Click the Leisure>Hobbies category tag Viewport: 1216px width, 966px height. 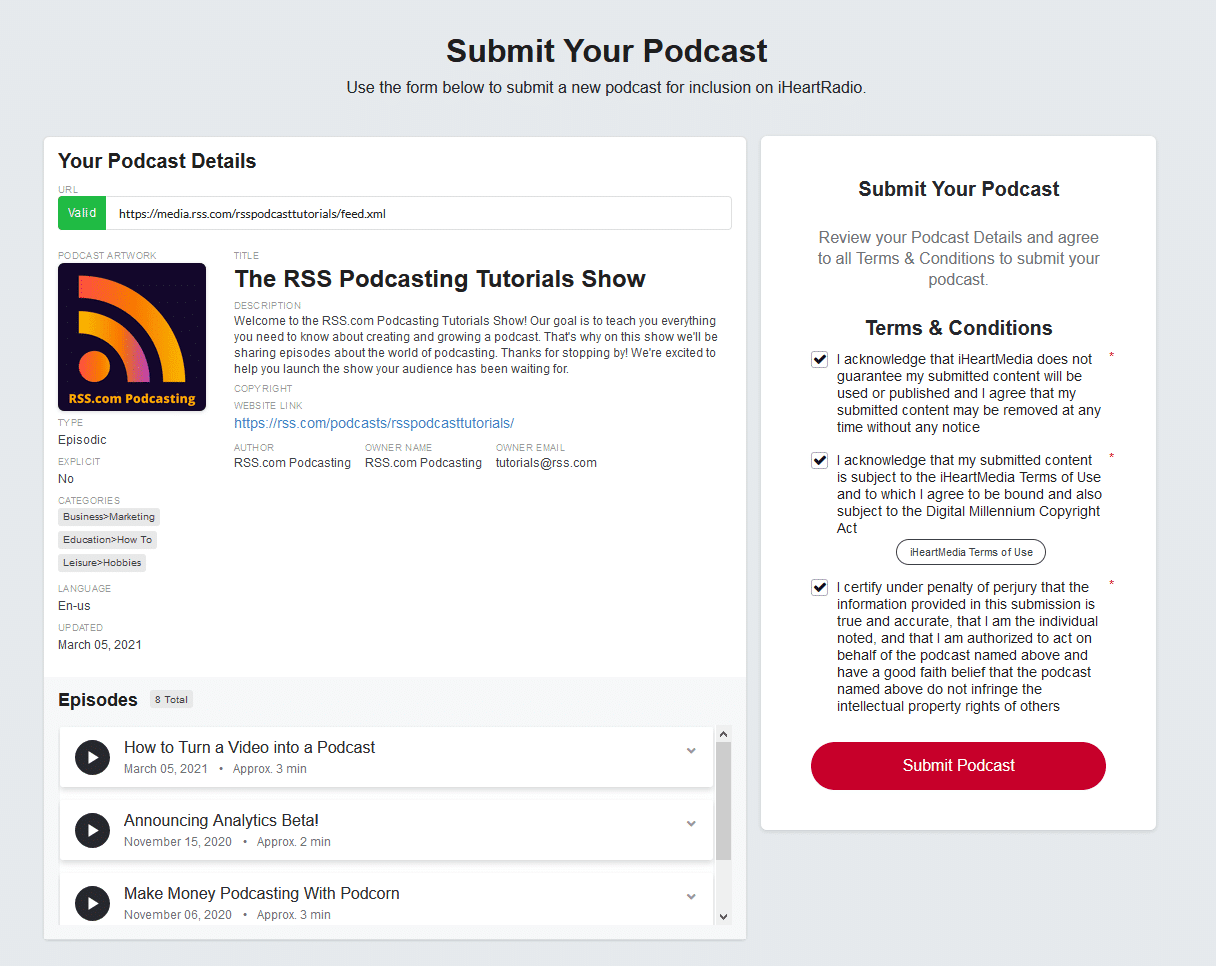102,563
